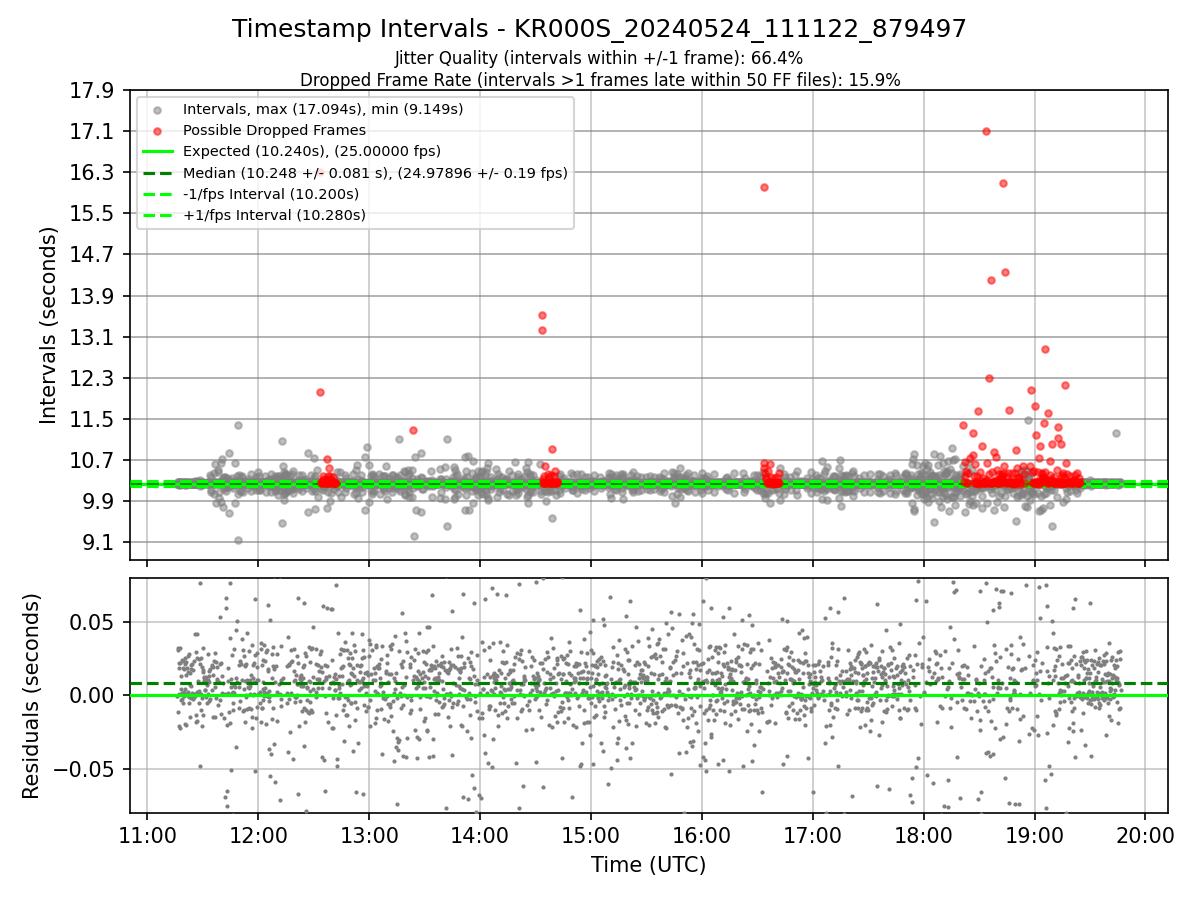This screenshot has height=900, width=1200.
Task: Click the x-axis tick label '14:00'
Action: pos(480,834)
